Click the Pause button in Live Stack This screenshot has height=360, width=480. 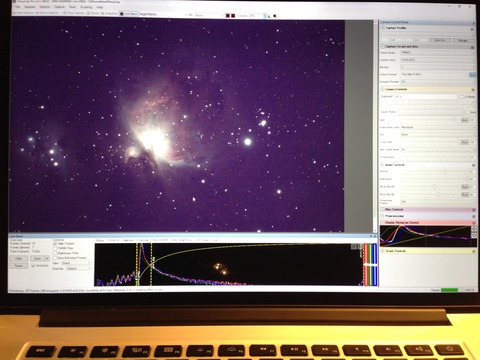coord(19,266)
